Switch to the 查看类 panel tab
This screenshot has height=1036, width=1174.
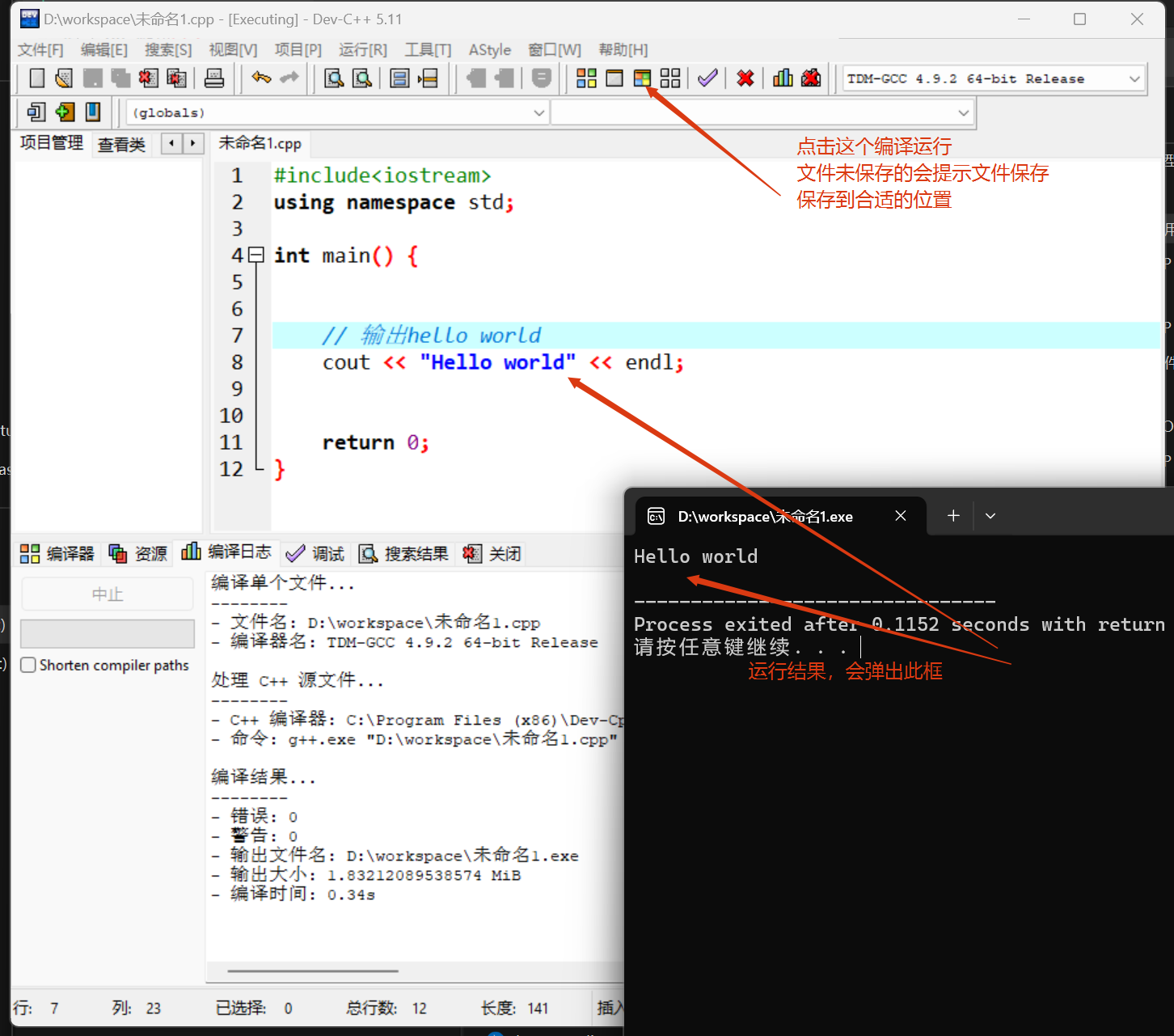coord(121,145)
